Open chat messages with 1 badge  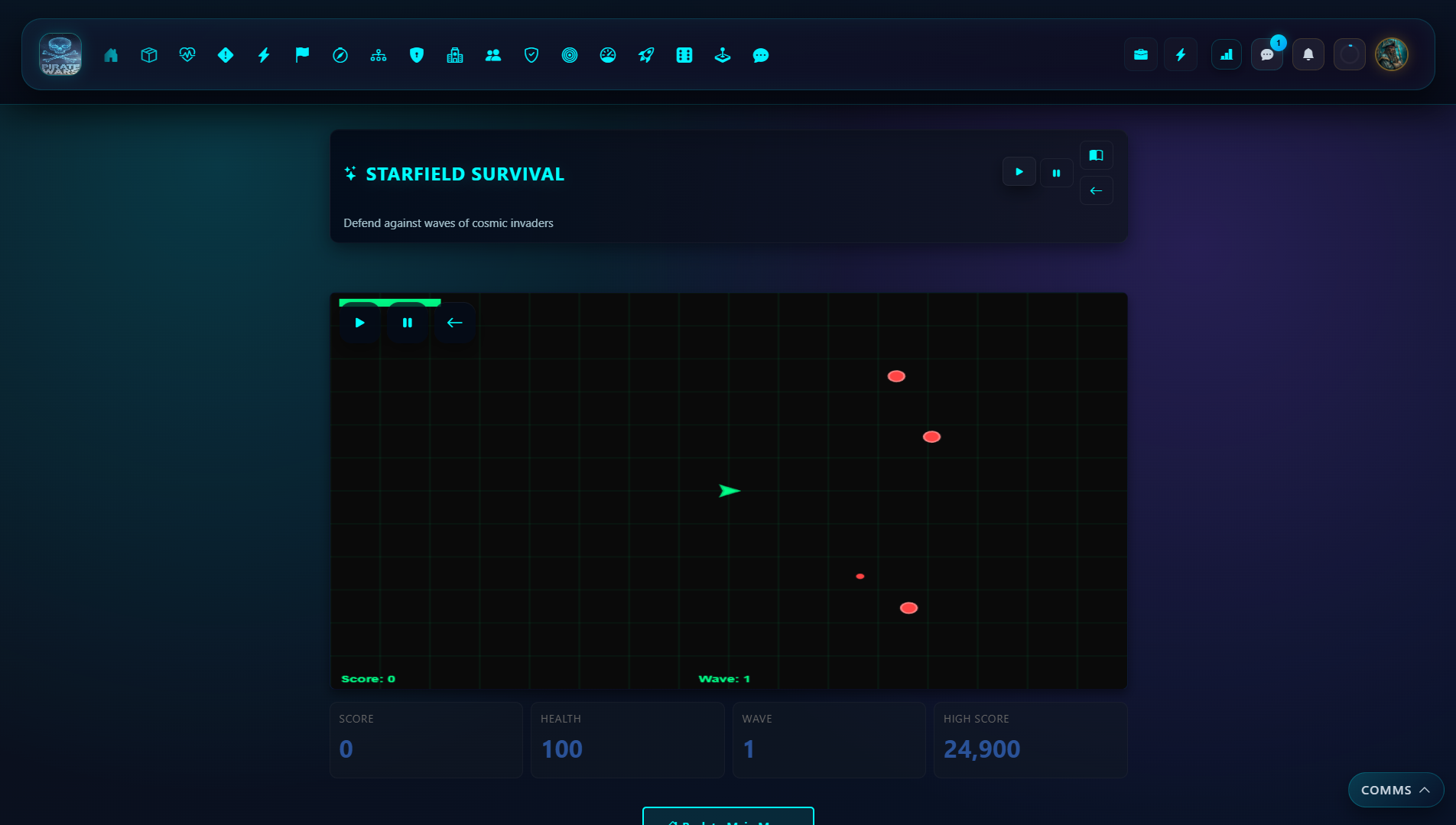coord(1267,55)
